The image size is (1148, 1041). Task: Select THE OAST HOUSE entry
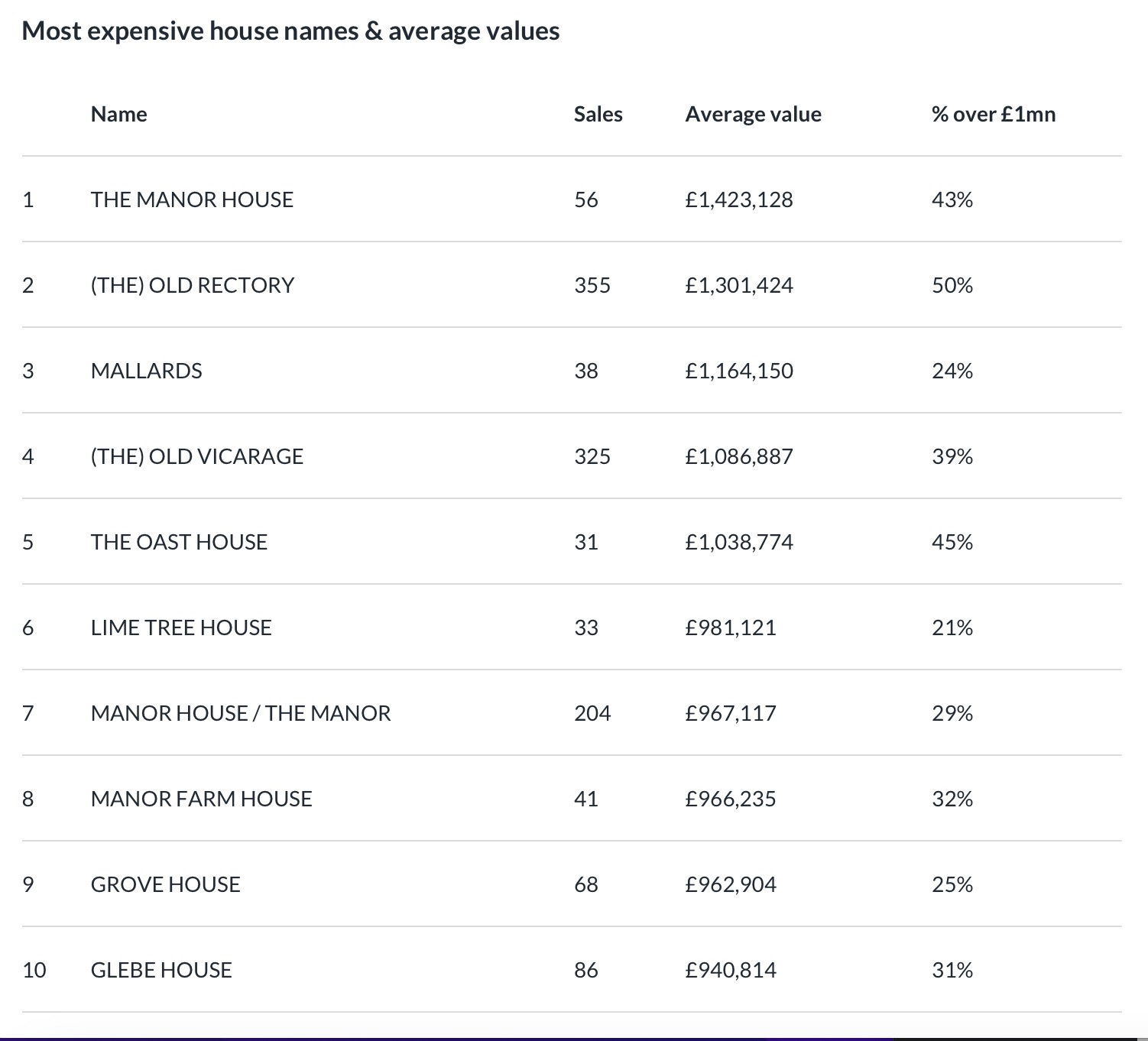click(179, 542)
